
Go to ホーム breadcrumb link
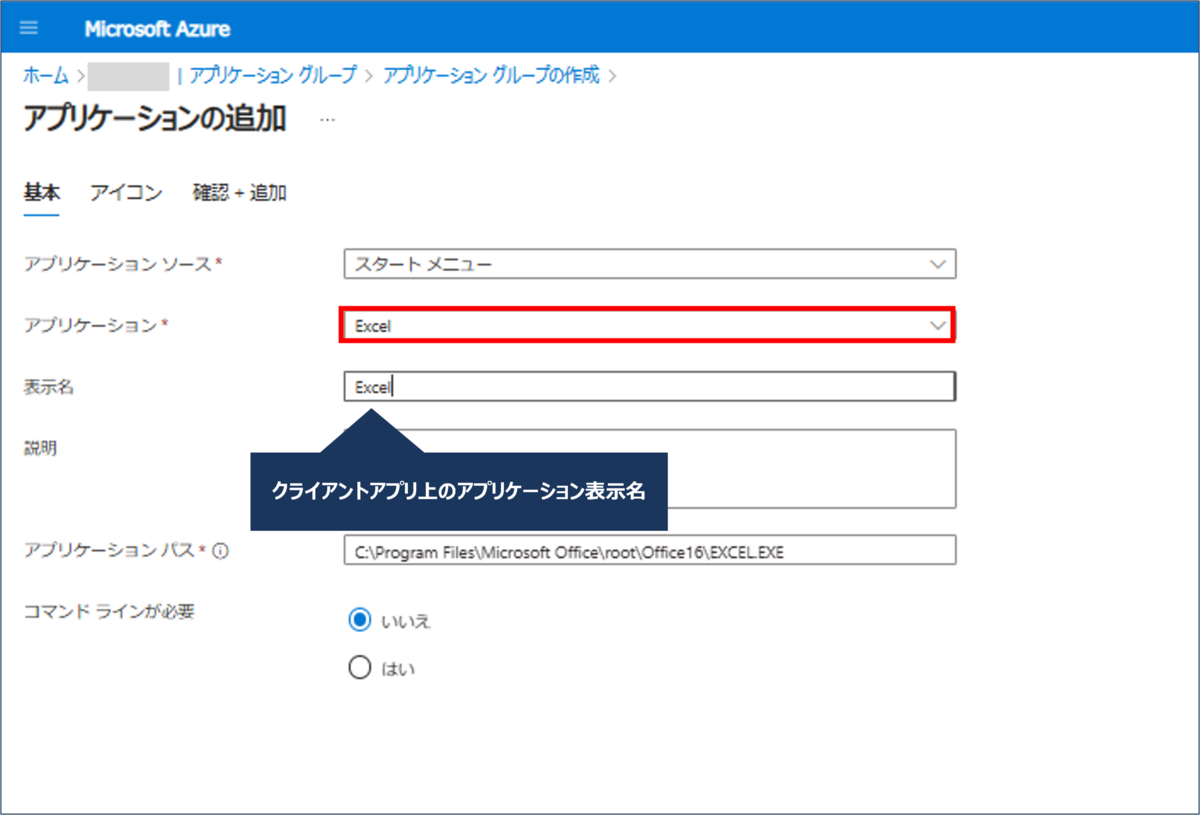pos(45,75)
